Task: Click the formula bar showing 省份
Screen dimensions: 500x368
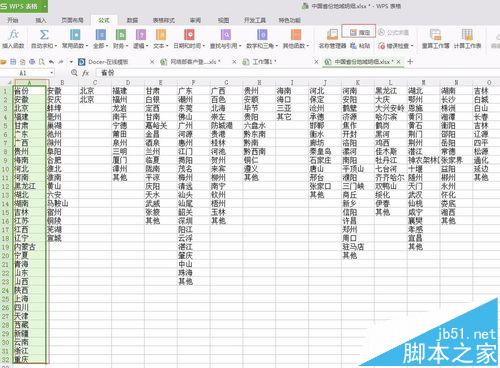Action: pyautogui.click(x=297, y=73)
